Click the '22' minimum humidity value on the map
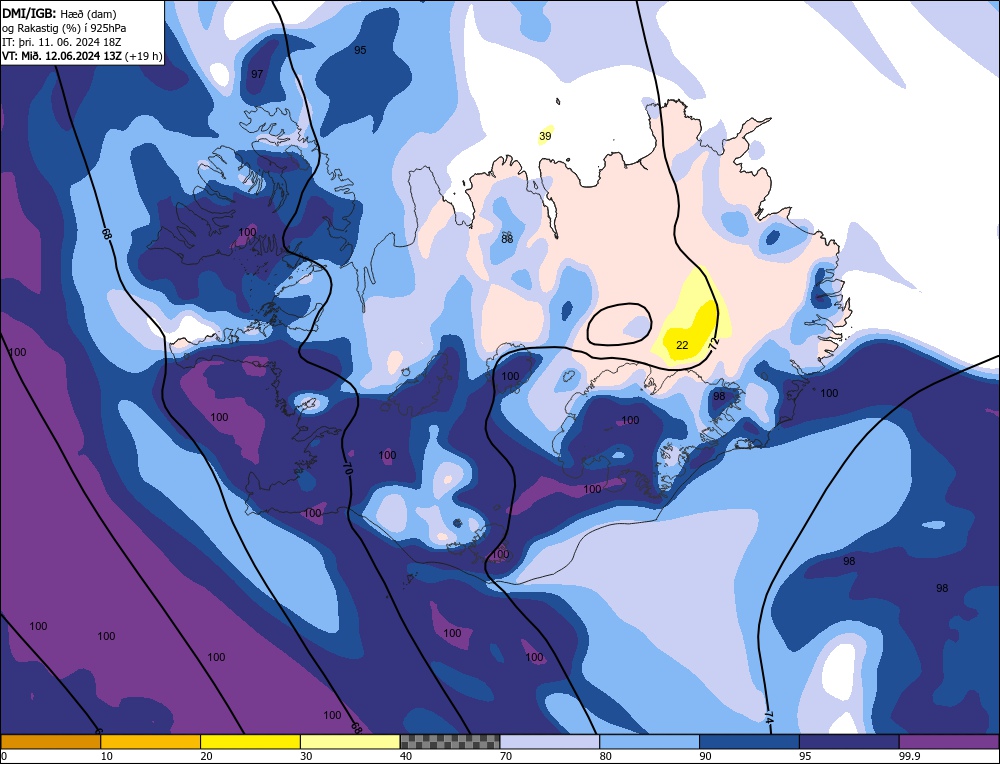 [x=682, y=345]
